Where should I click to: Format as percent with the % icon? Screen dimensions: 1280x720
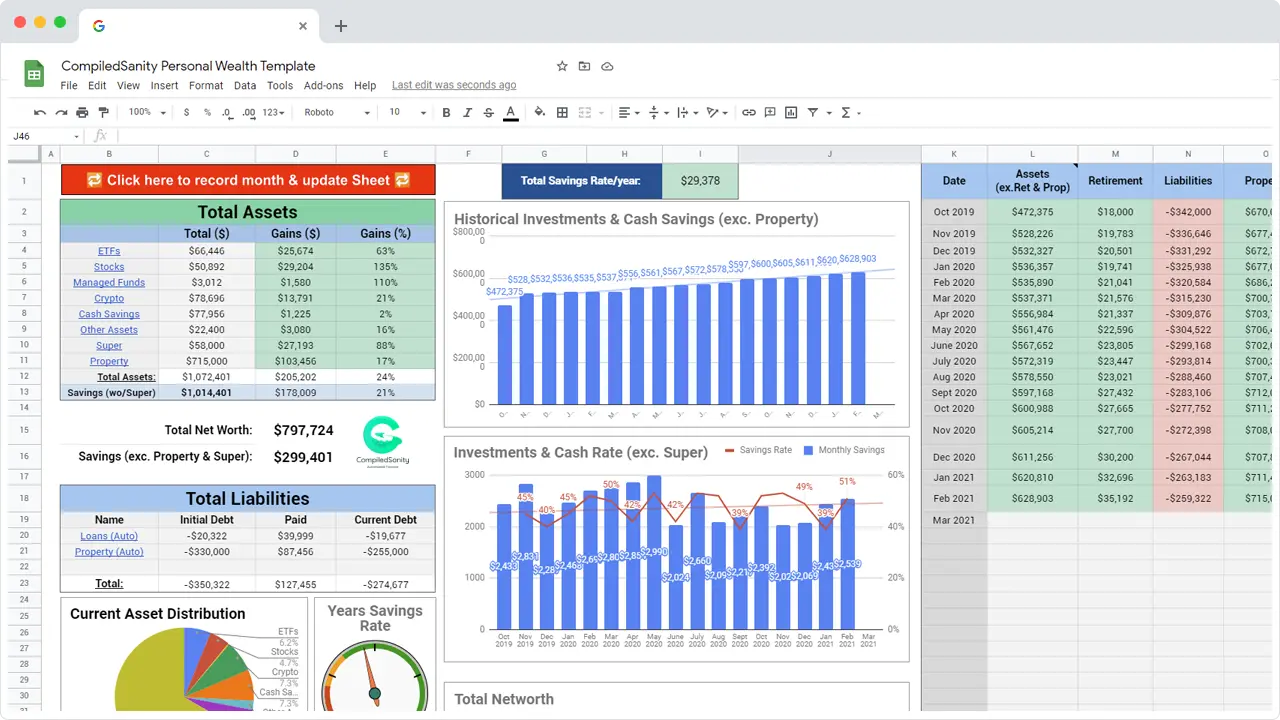[207, 113]
